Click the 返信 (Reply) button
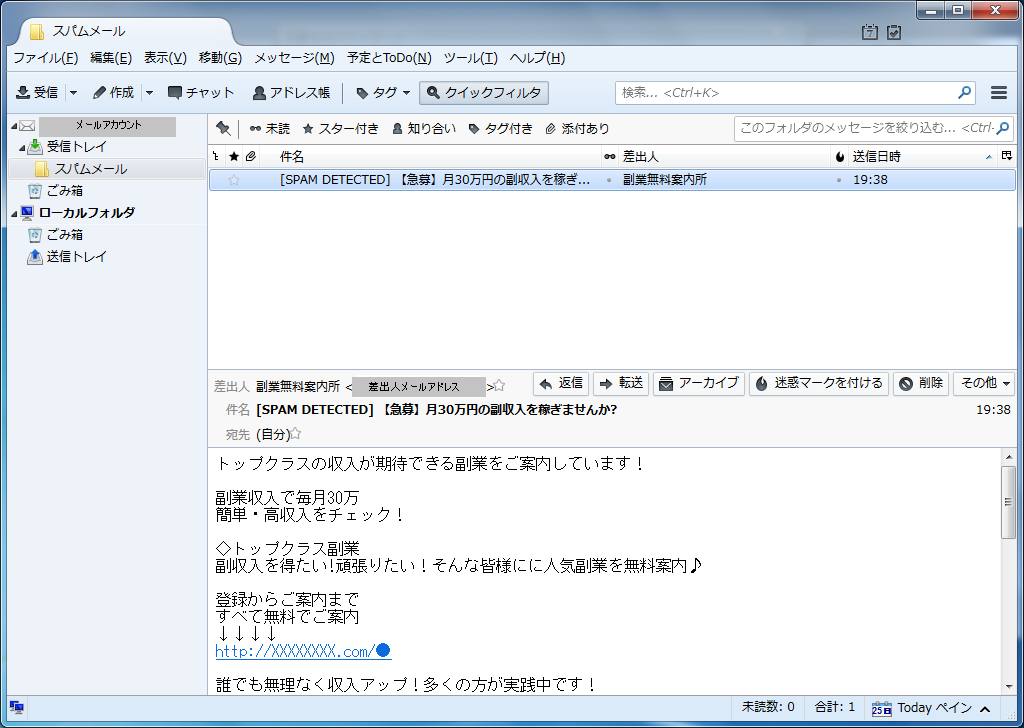 pyautogui.click(x=561, y=384)
